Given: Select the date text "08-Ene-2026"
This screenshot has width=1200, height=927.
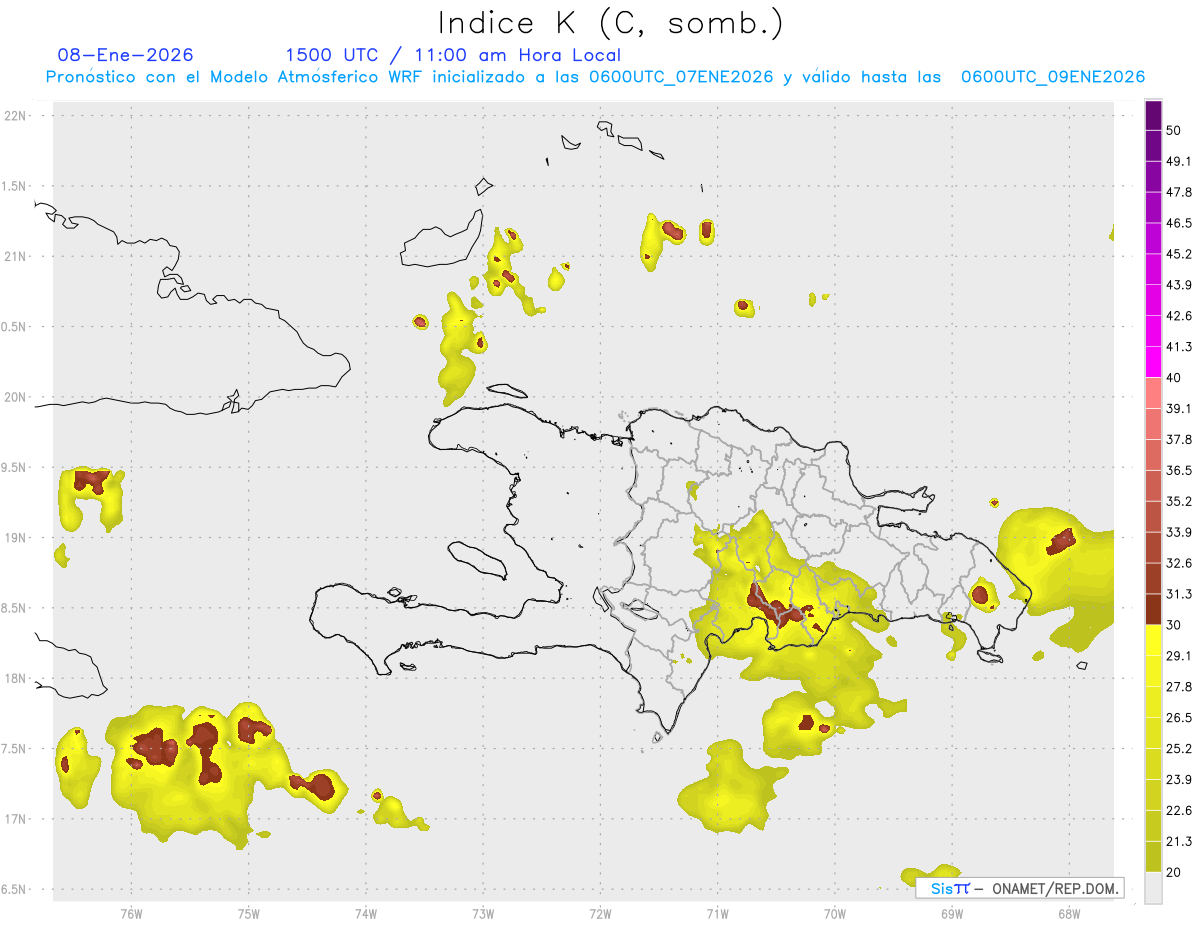Looking at the screenshot, I should tap(126, 55).
